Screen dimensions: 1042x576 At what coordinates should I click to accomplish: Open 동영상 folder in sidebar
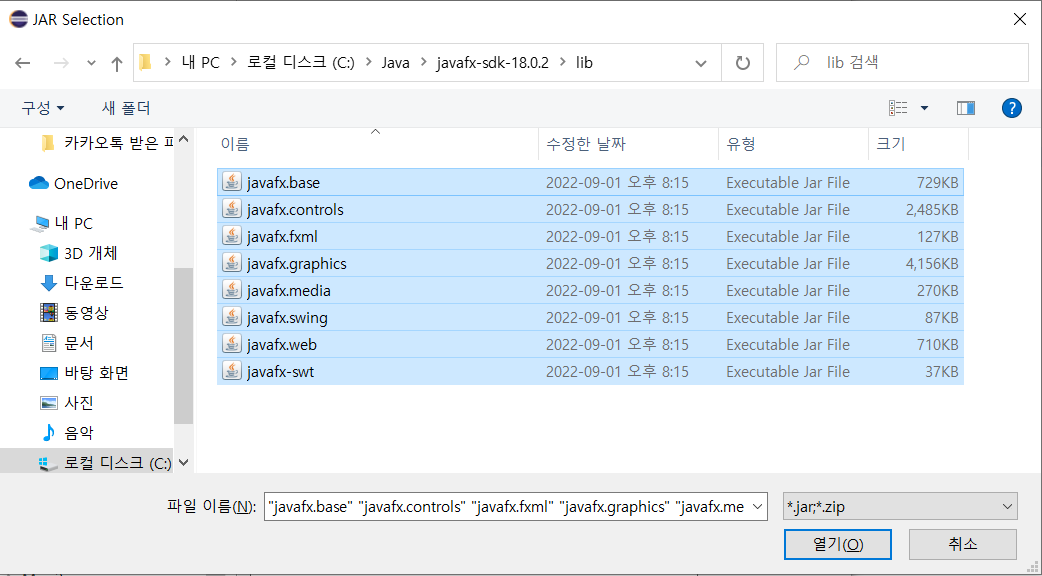click(x=74, y=313)
